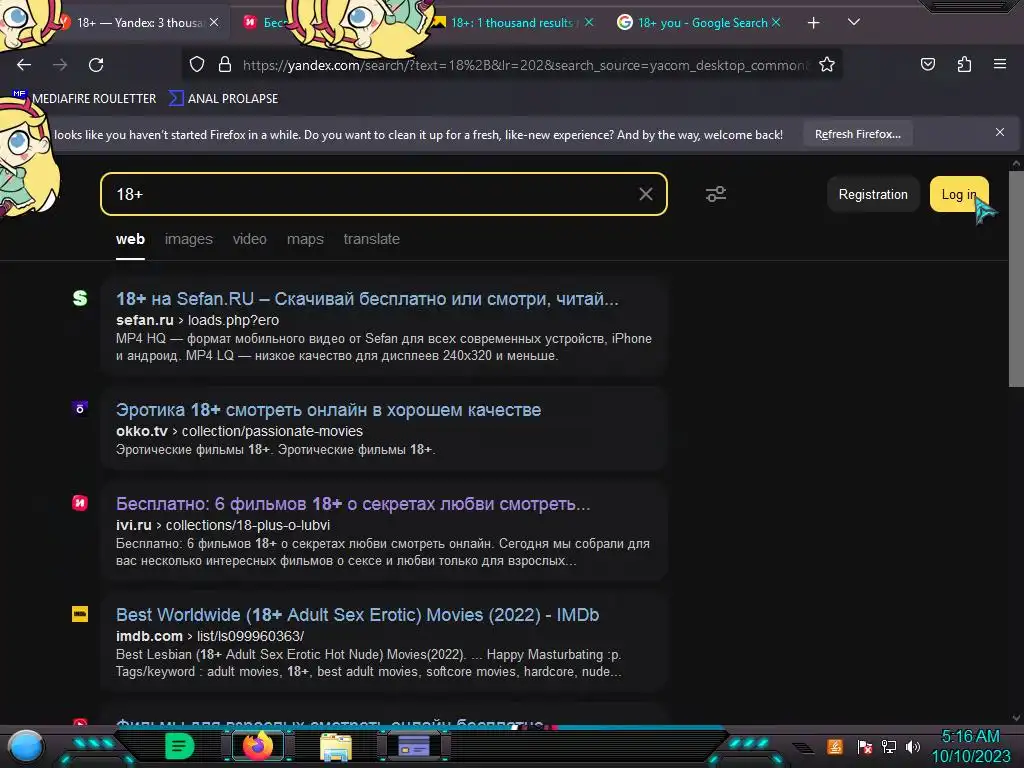Click the Sefan green S favicon
The image size is (1024, 768).
click(x=80, y=298)
